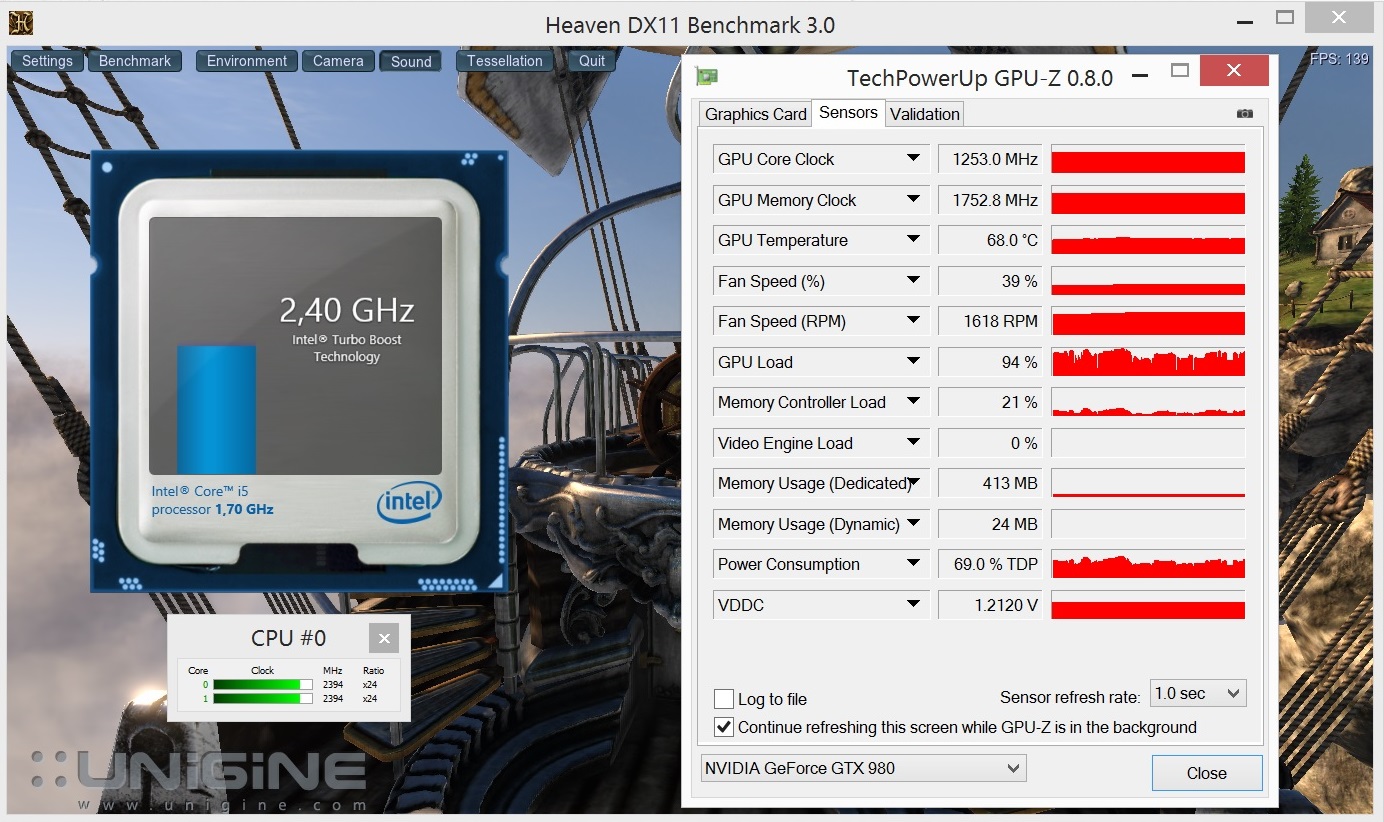Click the blue Turbo Boost frequency bar
Viewport: 1384px width, 822px height.
click(217, 409)
